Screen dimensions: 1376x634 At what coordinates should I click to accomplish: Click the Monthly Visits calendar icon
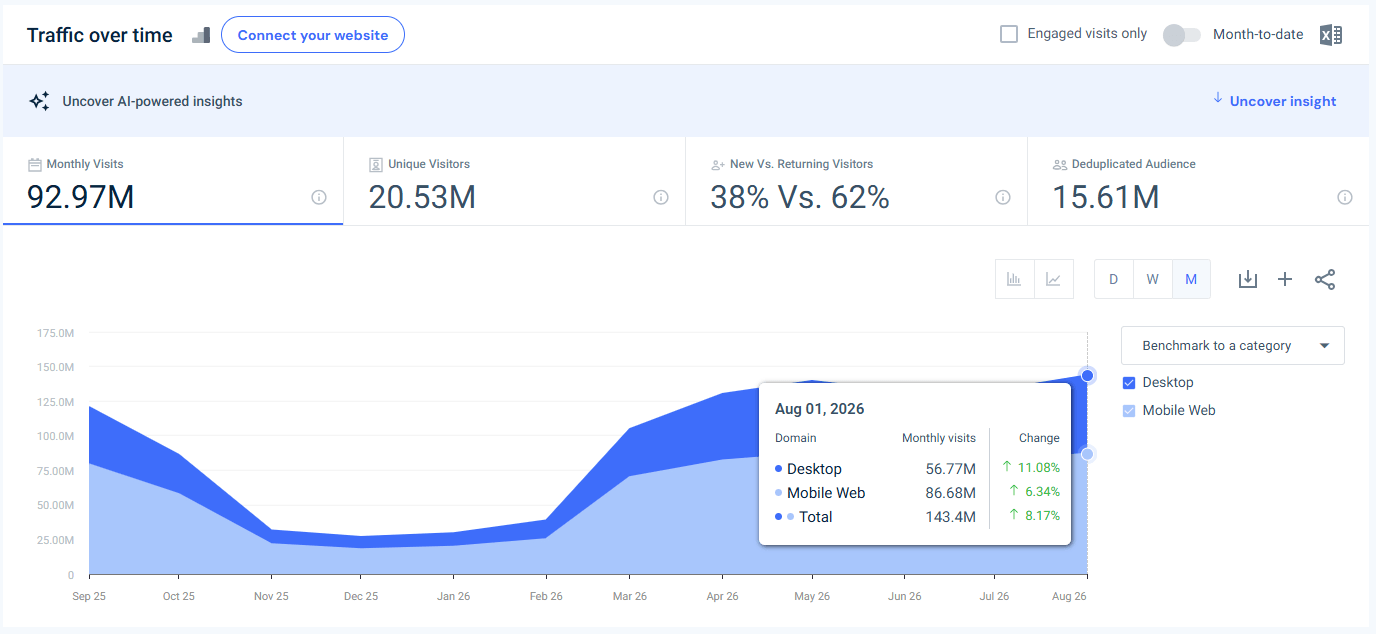point(35,164)
